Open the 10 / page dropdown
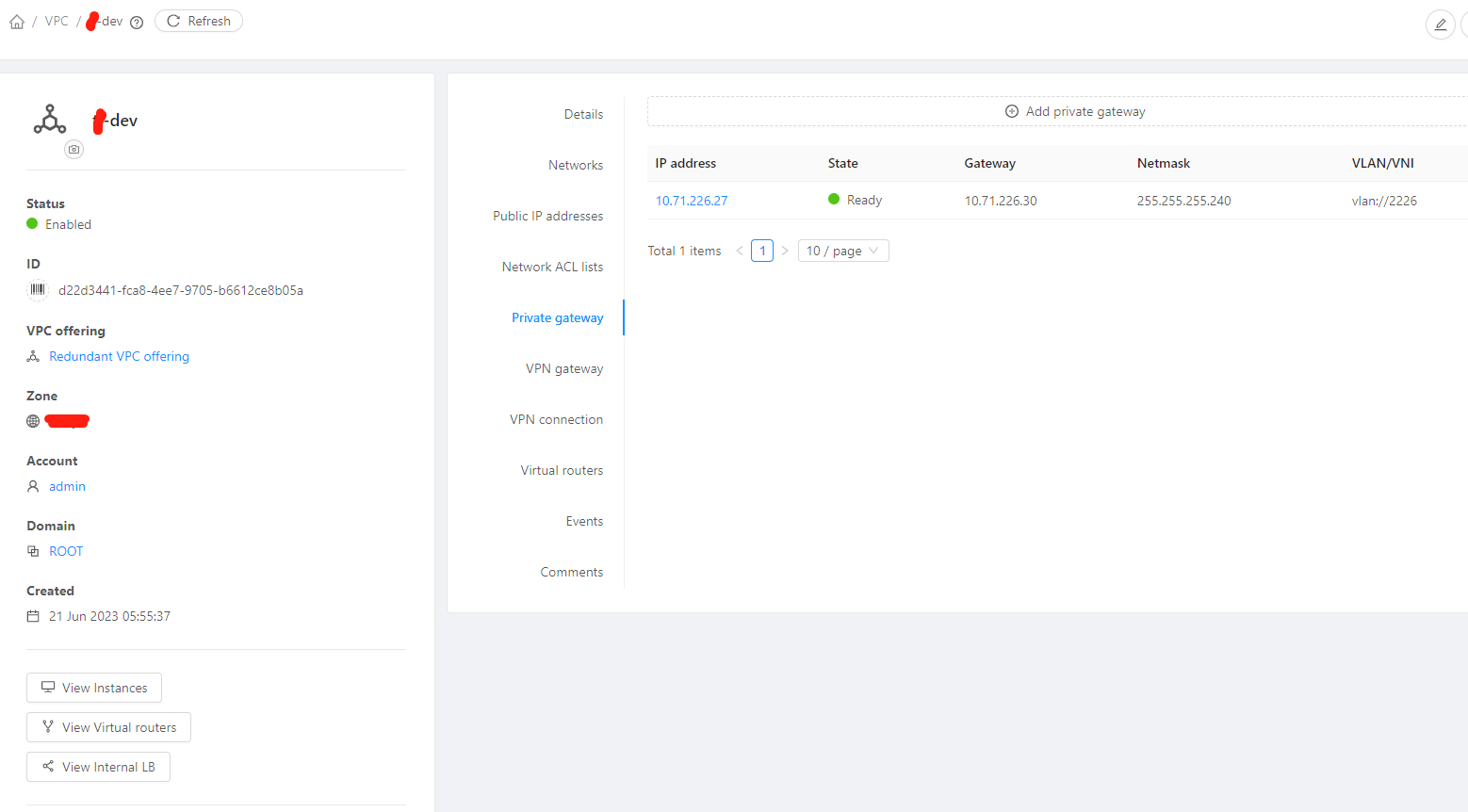Image resolution: width=1468 pixels, height=812 pixels. (842, 250)
